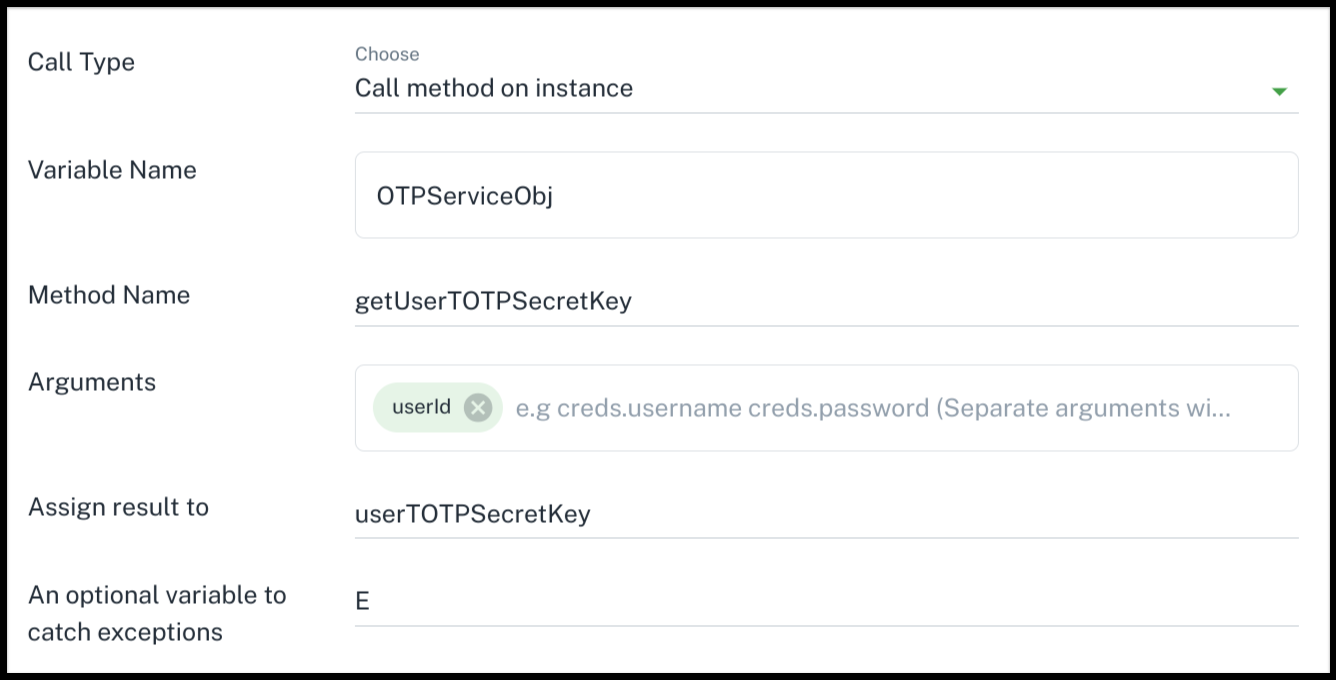Click the empty end of the Arguments box
Image resolution: width=1336 pixels, height=680 pixels.
(x=1264, y=408)
